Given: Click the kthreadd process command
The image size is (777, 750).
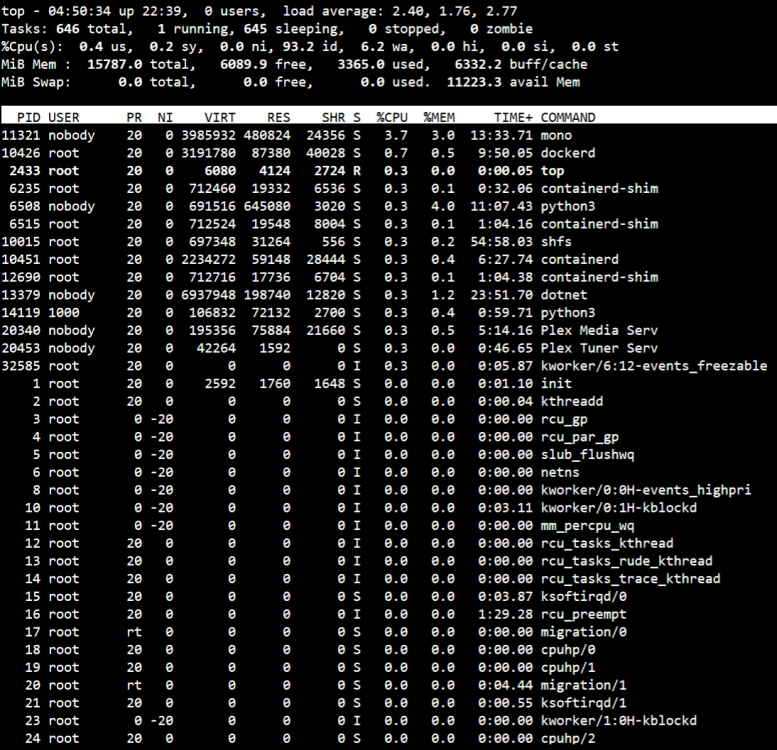Looking at the screenshot, I should click(x=572, y=401).
